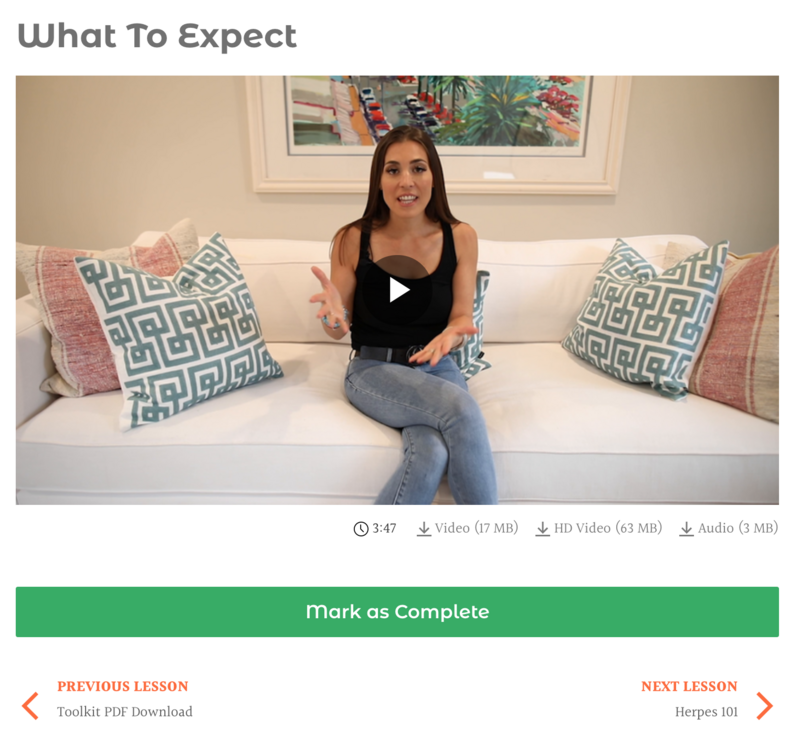Image resolution: width=800 pixels, height=740 pixels.
Task: Click the 3:47 video duration label
Action: point(384,528)
